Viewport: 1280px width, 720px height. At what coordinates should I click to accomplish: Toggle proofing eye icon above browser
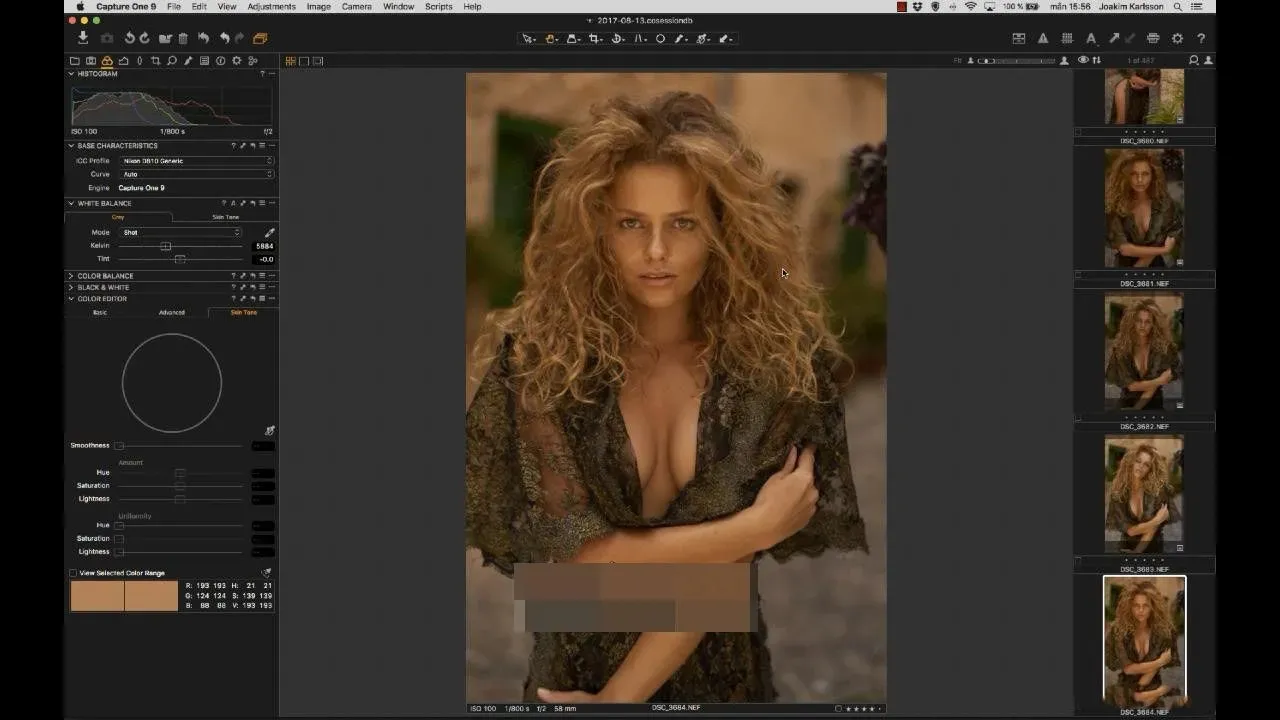(1083, 61)
